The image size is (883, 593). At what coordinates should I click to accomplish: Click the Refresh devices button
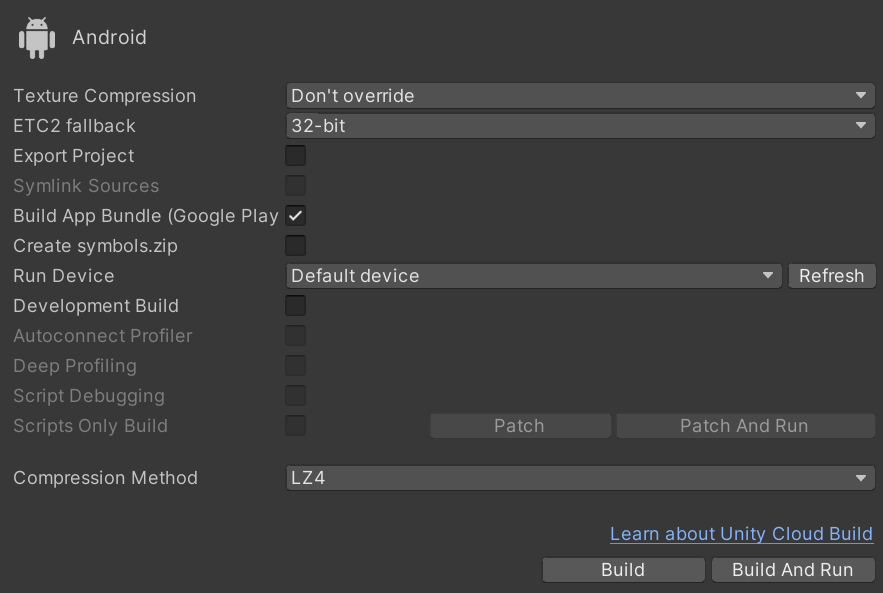tap(831, 276)
